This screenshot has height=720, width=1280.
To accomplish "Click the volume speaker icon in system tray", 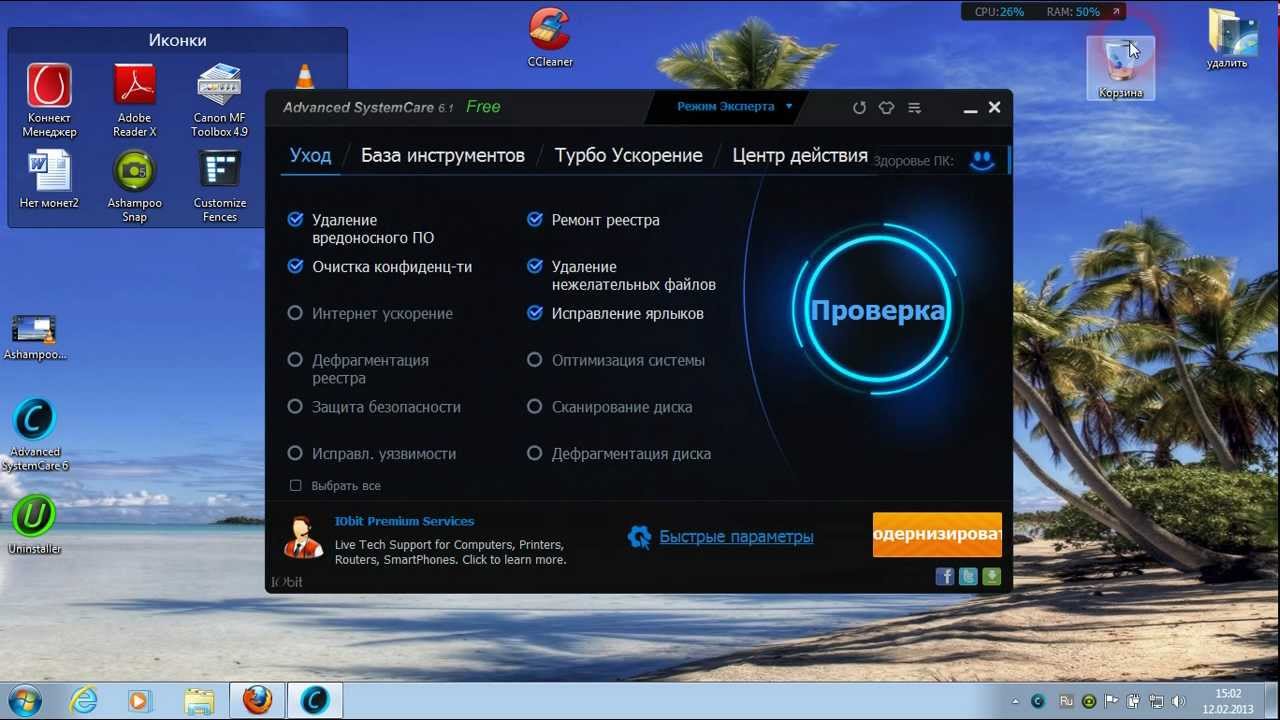I will pyautogui.click(x=1178, y=701).
